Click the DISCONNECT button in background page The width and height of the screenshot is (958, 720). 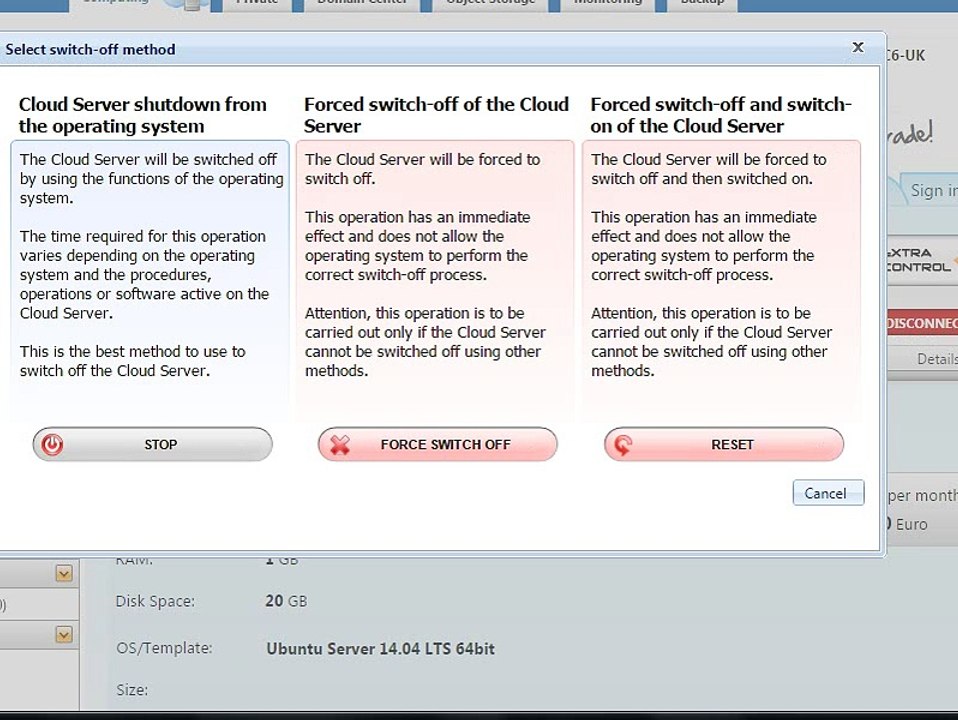point(922,323)
